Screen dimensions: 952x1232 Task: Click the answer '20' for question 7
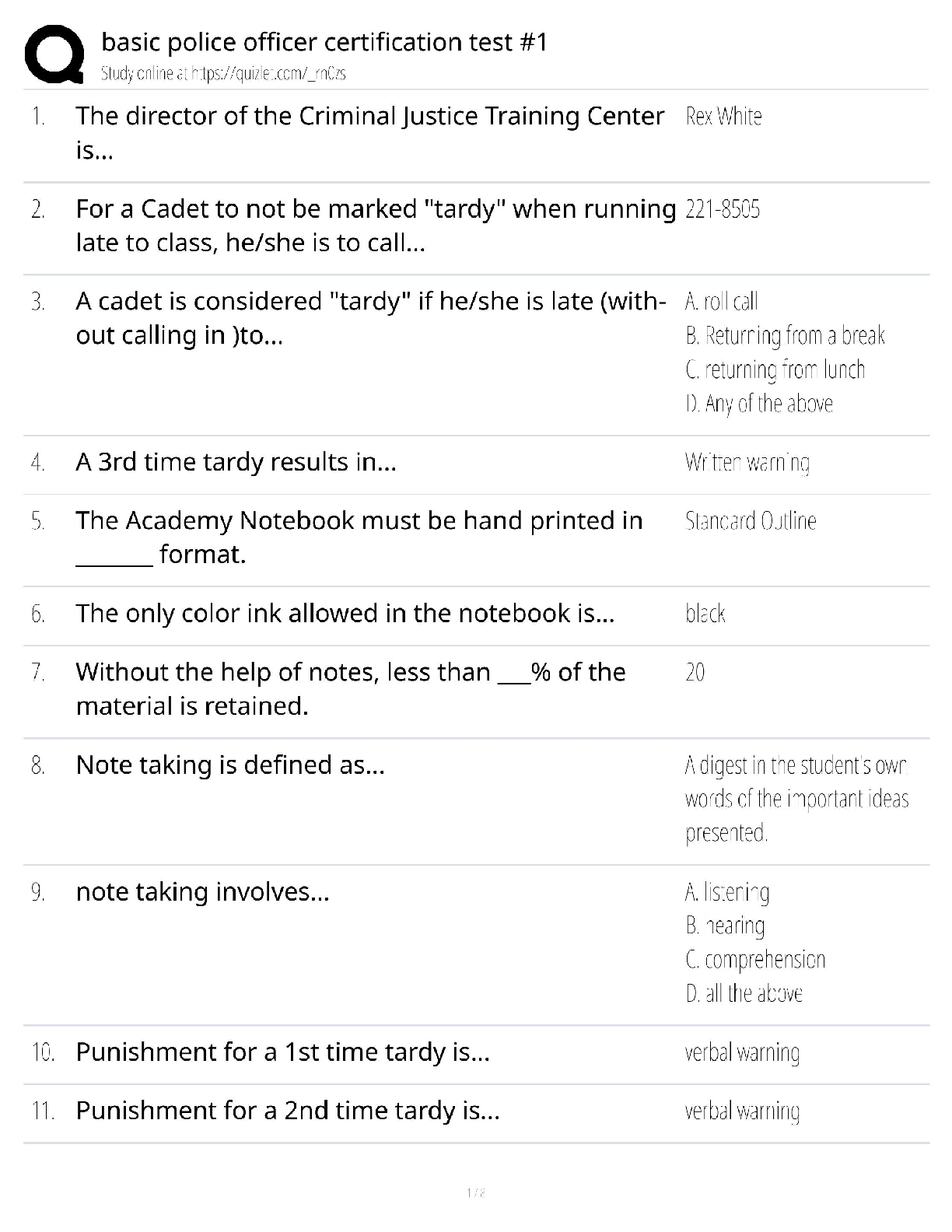(x=695, y=672)
